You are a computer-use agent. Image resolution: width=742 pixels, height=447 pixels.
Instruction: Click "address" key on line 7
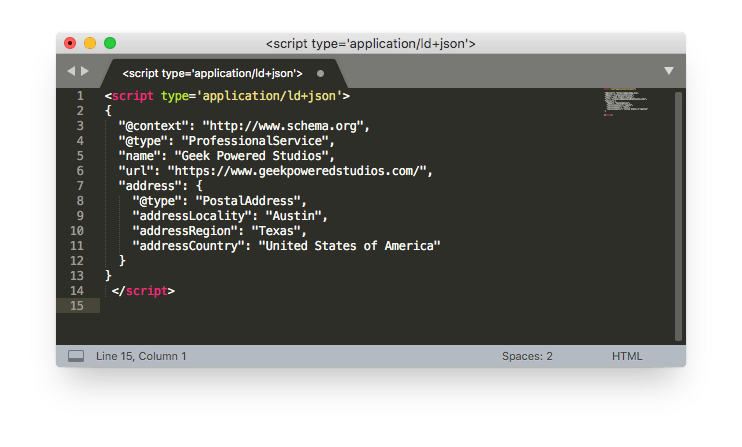click(x=150, y=186)
